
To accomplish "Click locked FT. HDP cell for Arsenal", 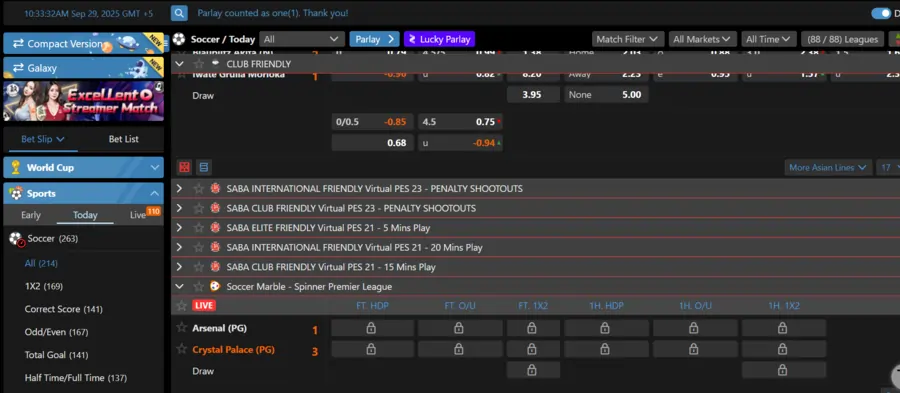I will [372, 328].
